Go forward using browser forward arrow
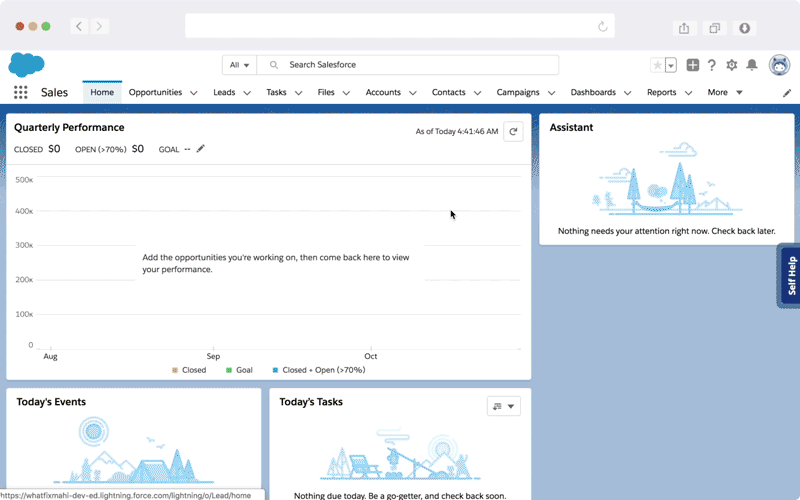 pos(99,26)
